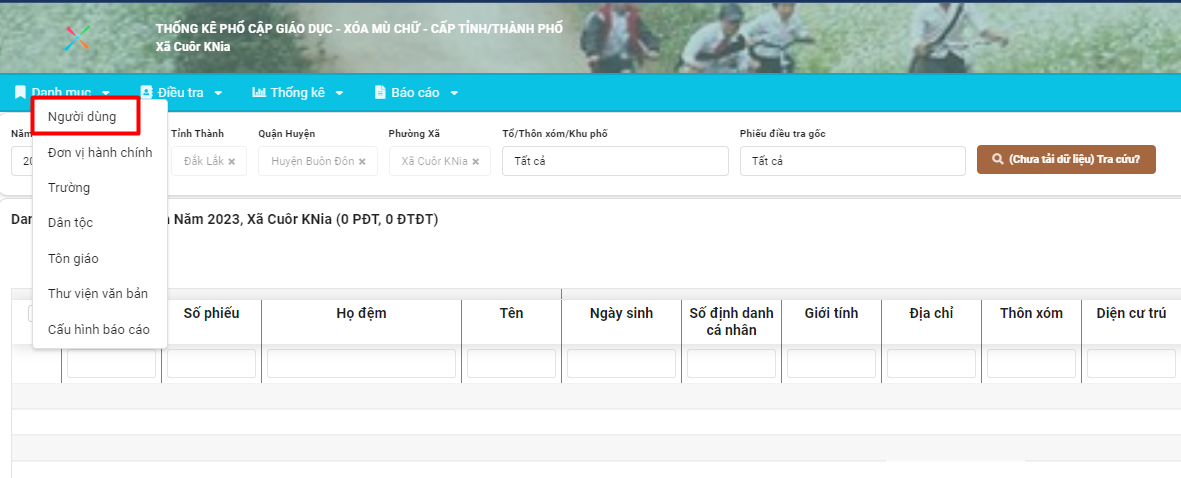Remove the Xã Cuôr KNia ward tag
The height and width of the screenshot is (478, 1181).
click(476, 161)
